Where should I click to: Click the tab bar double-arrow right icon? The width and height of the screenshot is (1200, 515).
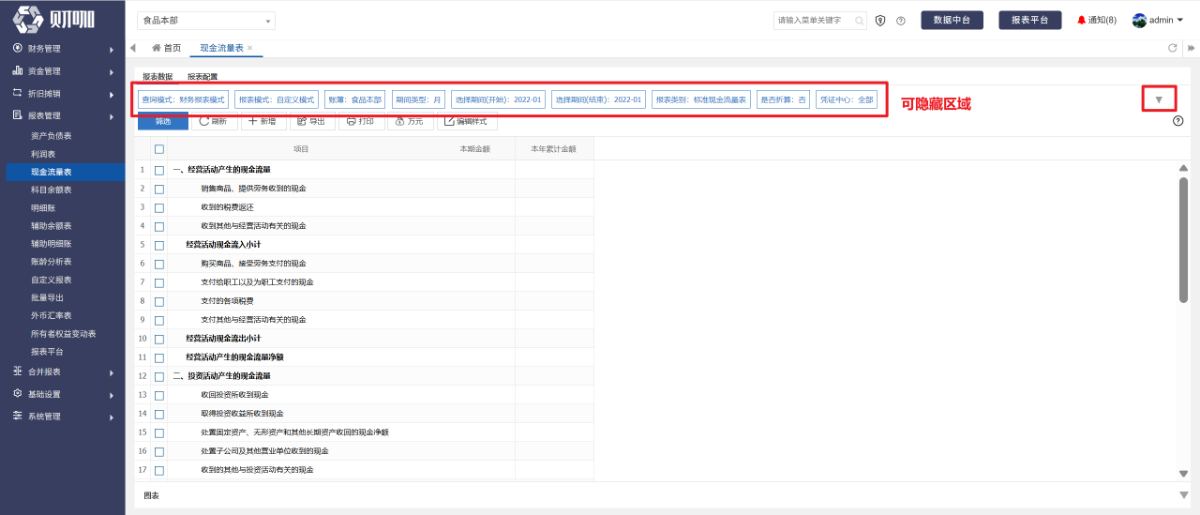click(1190, 48)
